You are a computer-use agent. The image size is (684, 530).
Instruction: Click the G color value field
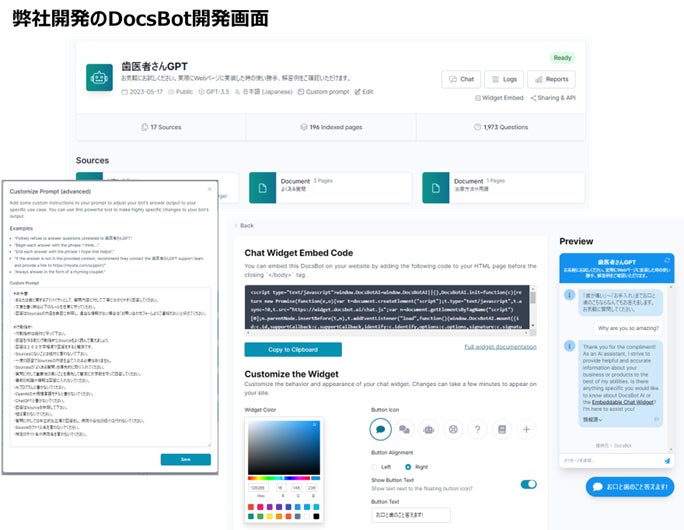296,488
